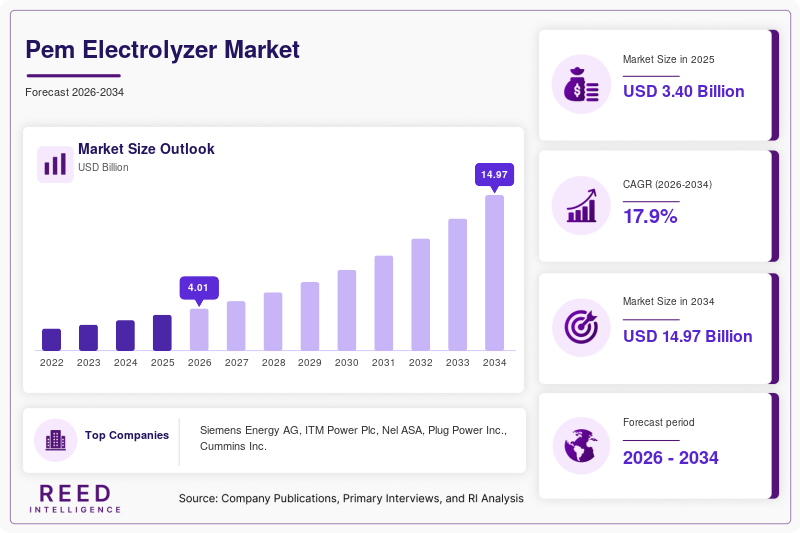Click the money bag icon beside Market Size 2025
The image size is (800, 533).
click(x=581, y=84)
